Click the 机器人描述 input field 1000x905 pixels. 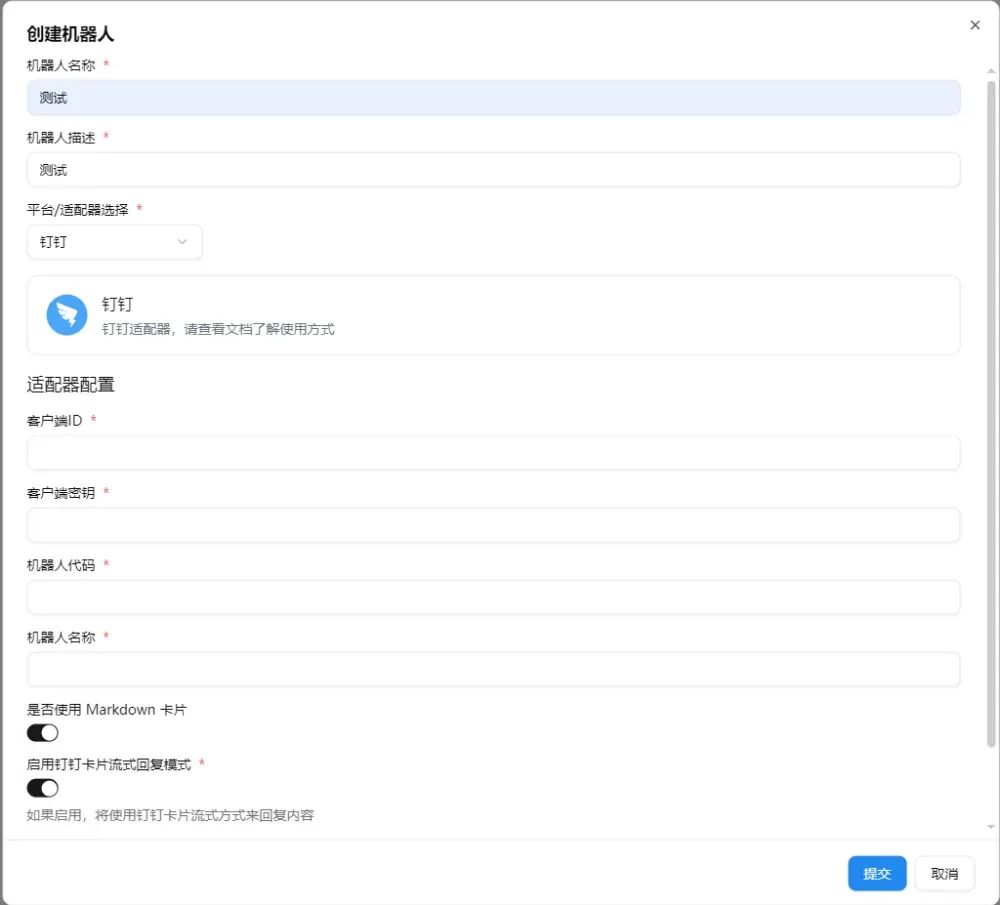tap(492, 170)
